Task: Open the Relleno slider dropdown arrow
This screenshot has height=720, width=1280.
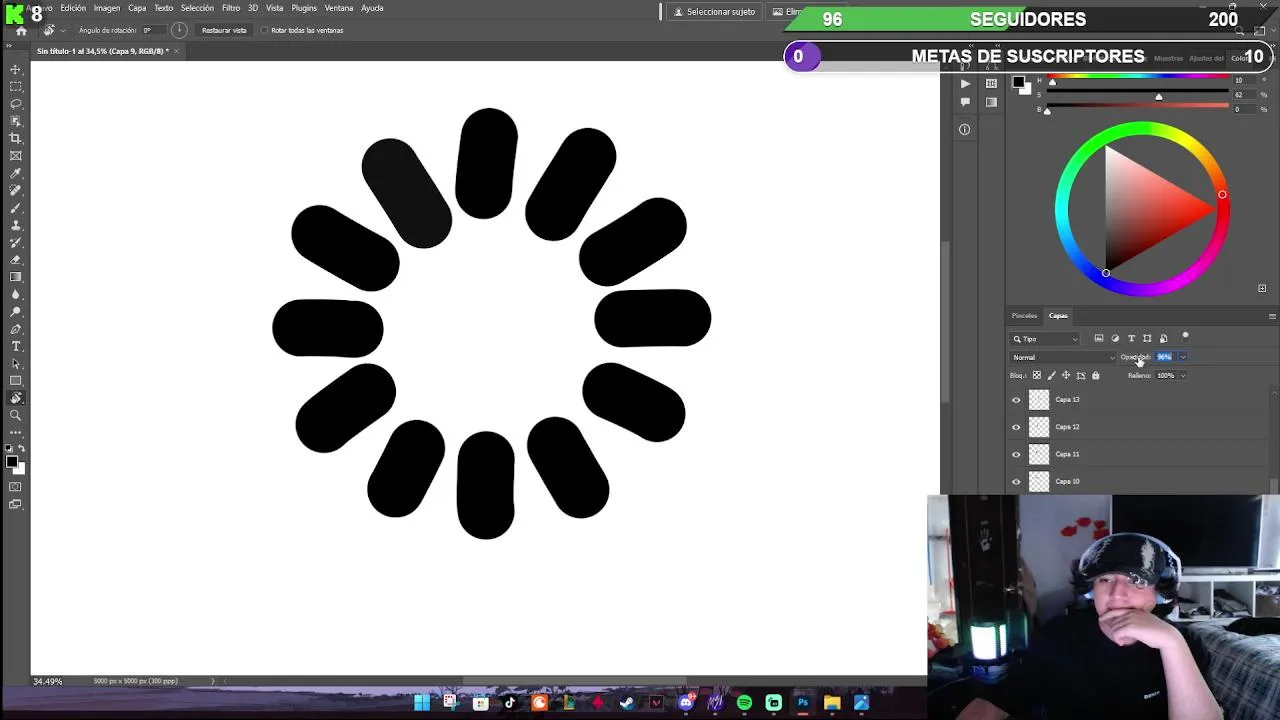Action: point(1183,376)
